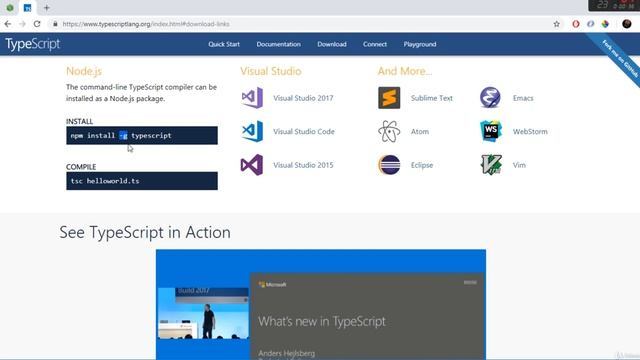Open the Vim text link

click(x=519, y=165)
